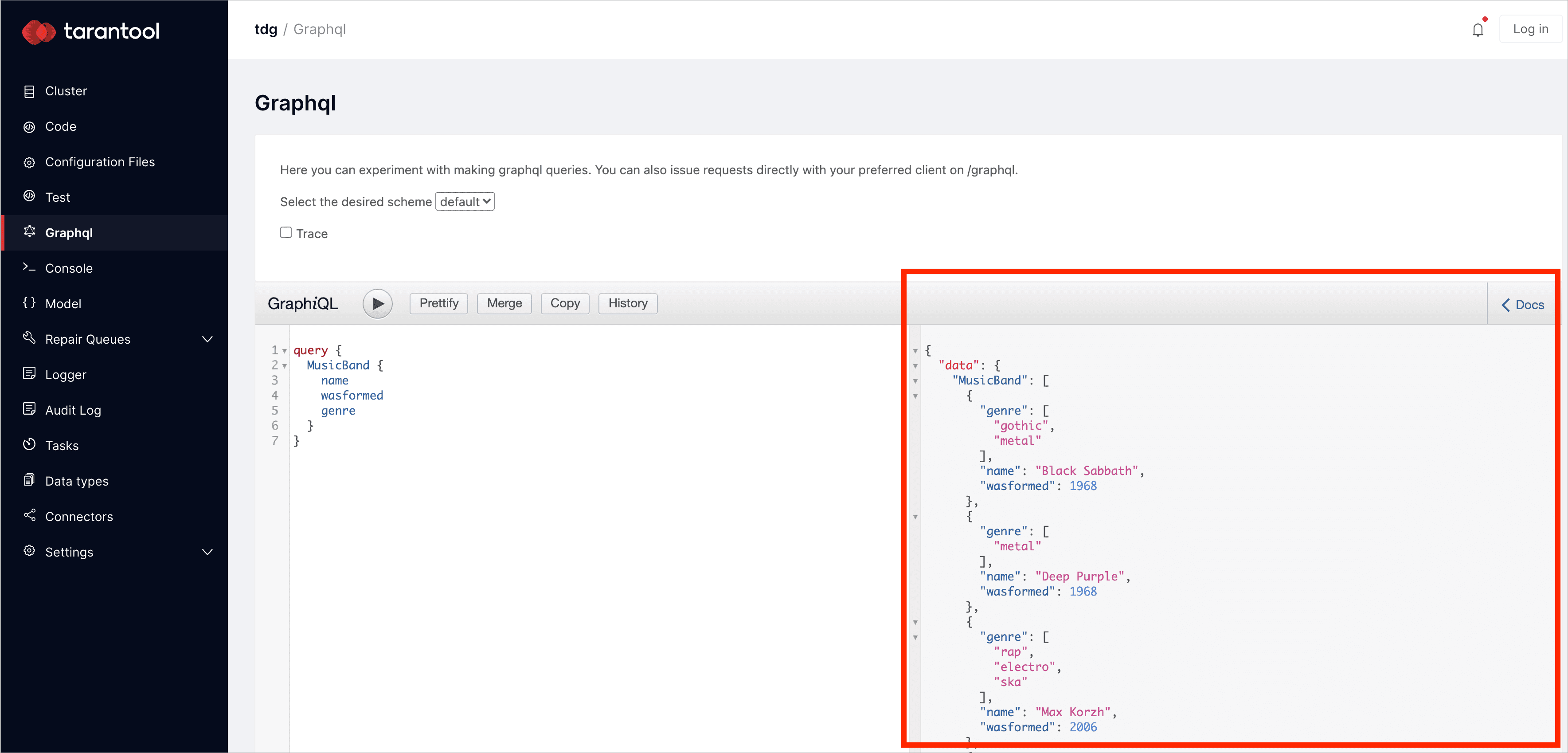Click the tdg breadcrumb link
Screen dimensions: 1568x753
pos(266,29)
